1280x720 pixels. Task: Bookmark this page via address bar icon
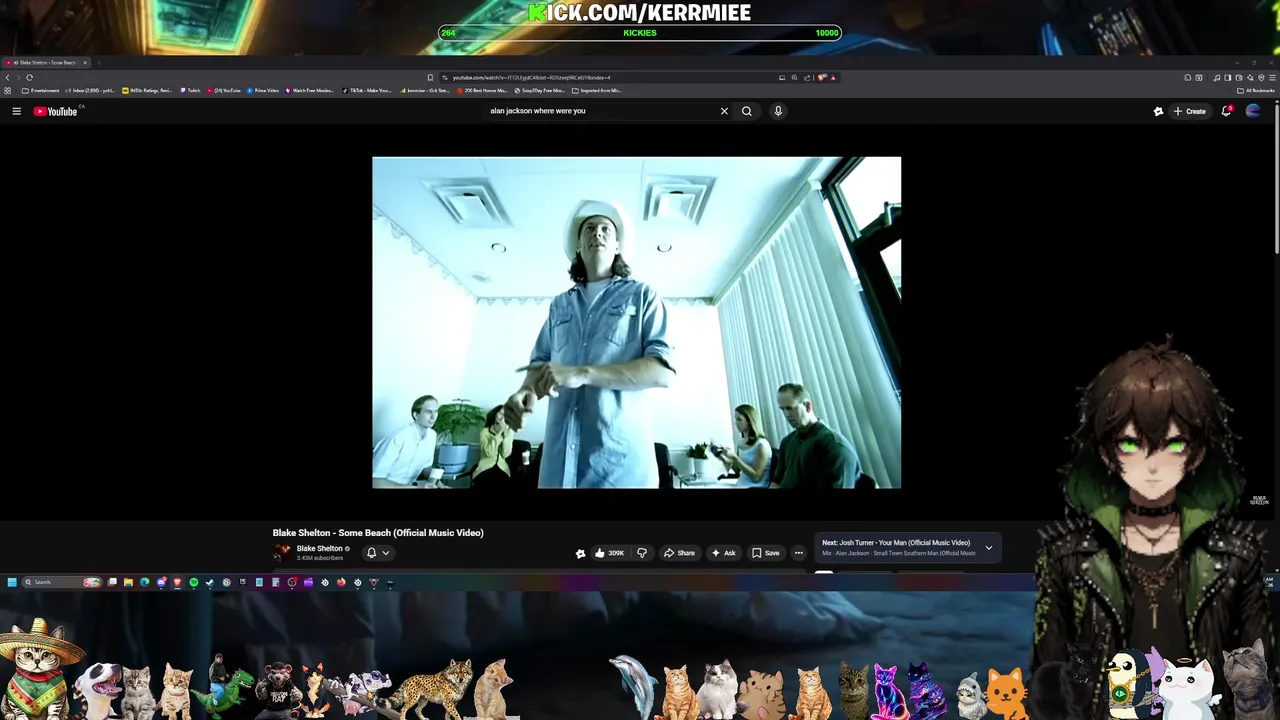point(430,77)
